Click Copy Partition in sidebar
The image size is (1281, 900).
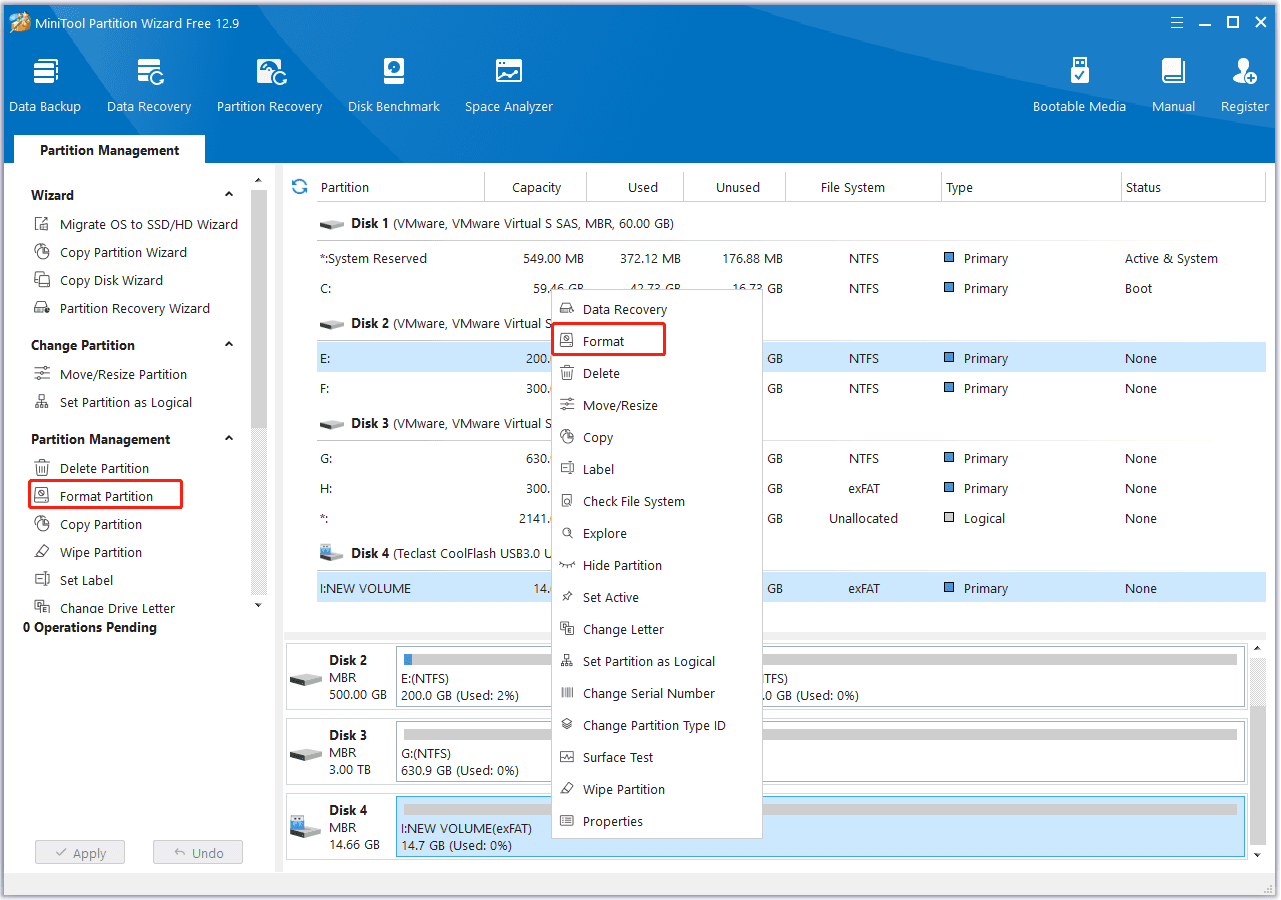pos(88,524)
